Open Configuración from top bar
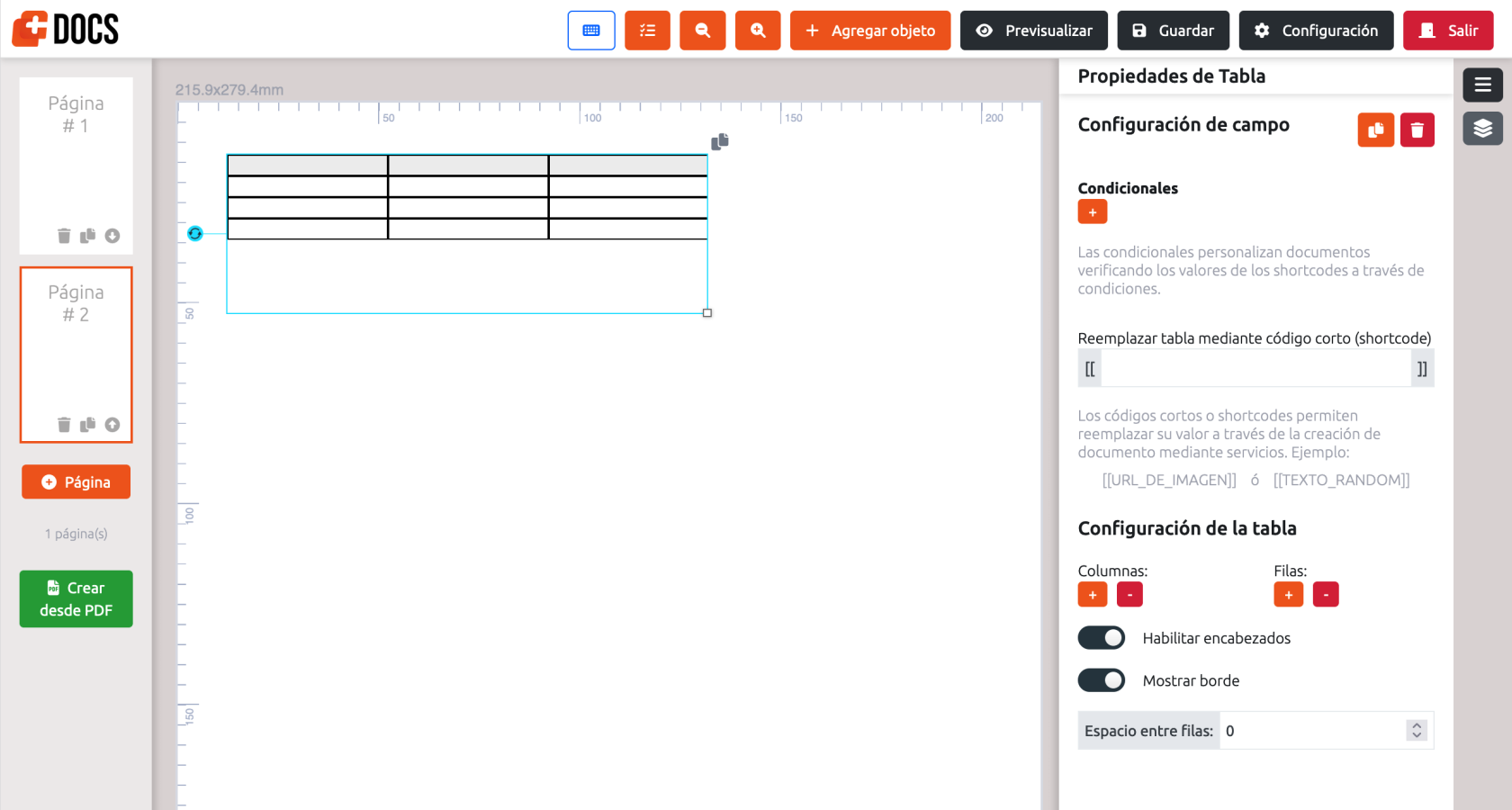This screenshot has height=810, width=1512. pyautogui.click(x=1316, y=31)
